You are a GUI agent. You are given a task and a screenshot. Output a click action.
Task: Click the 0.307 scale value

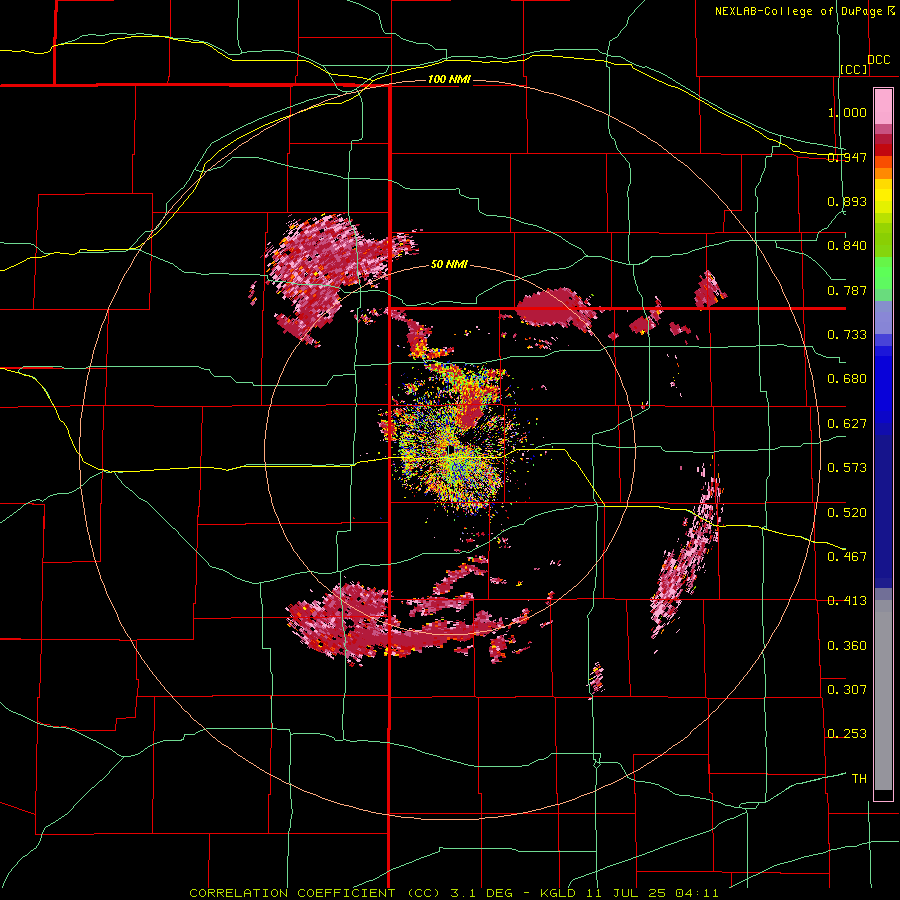click(x=847, y=690)
